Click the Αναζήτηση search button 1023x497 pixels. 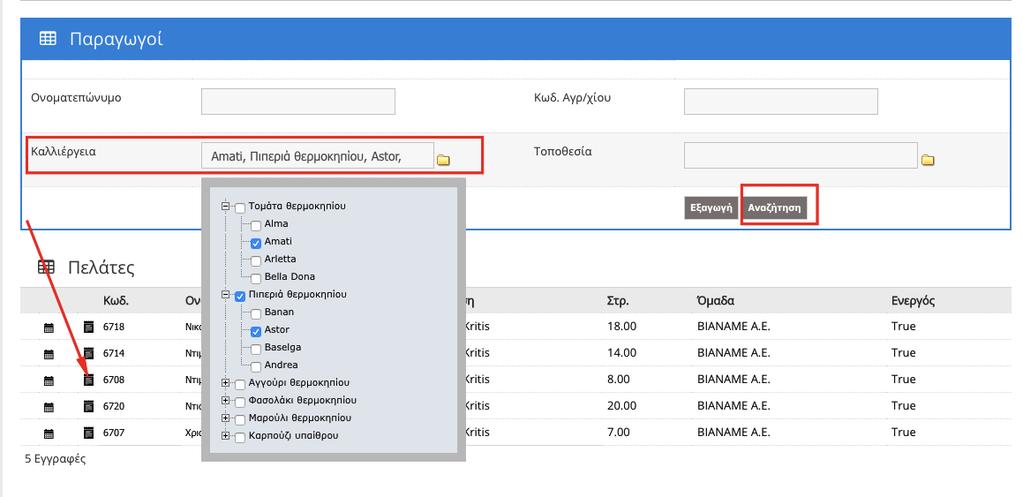coord(774,209)
